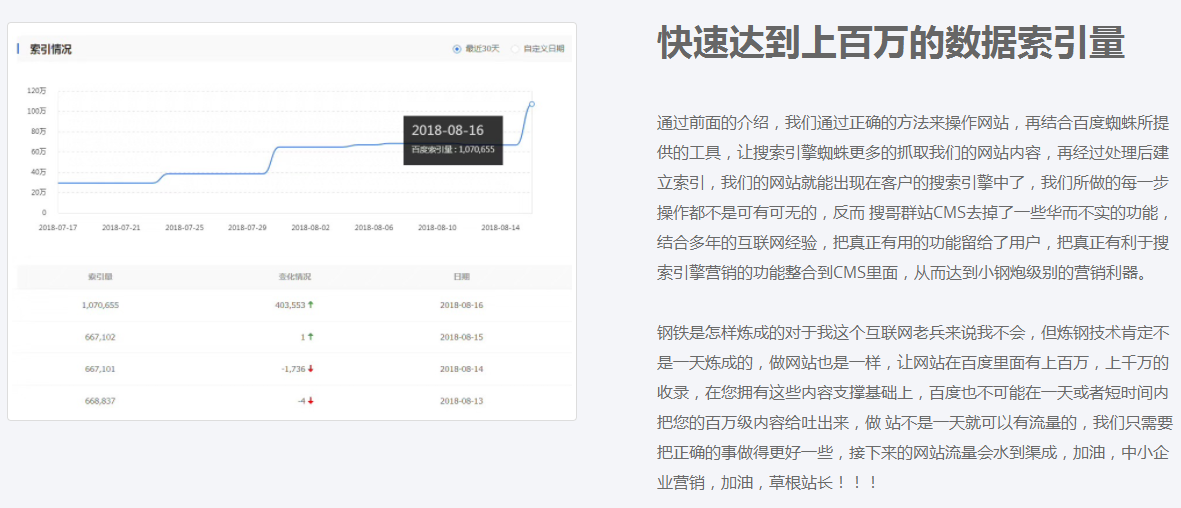Viewport: 1181px width, 508px height.
Task: Click the 2018-08-13 date cell
Action: 461,401
